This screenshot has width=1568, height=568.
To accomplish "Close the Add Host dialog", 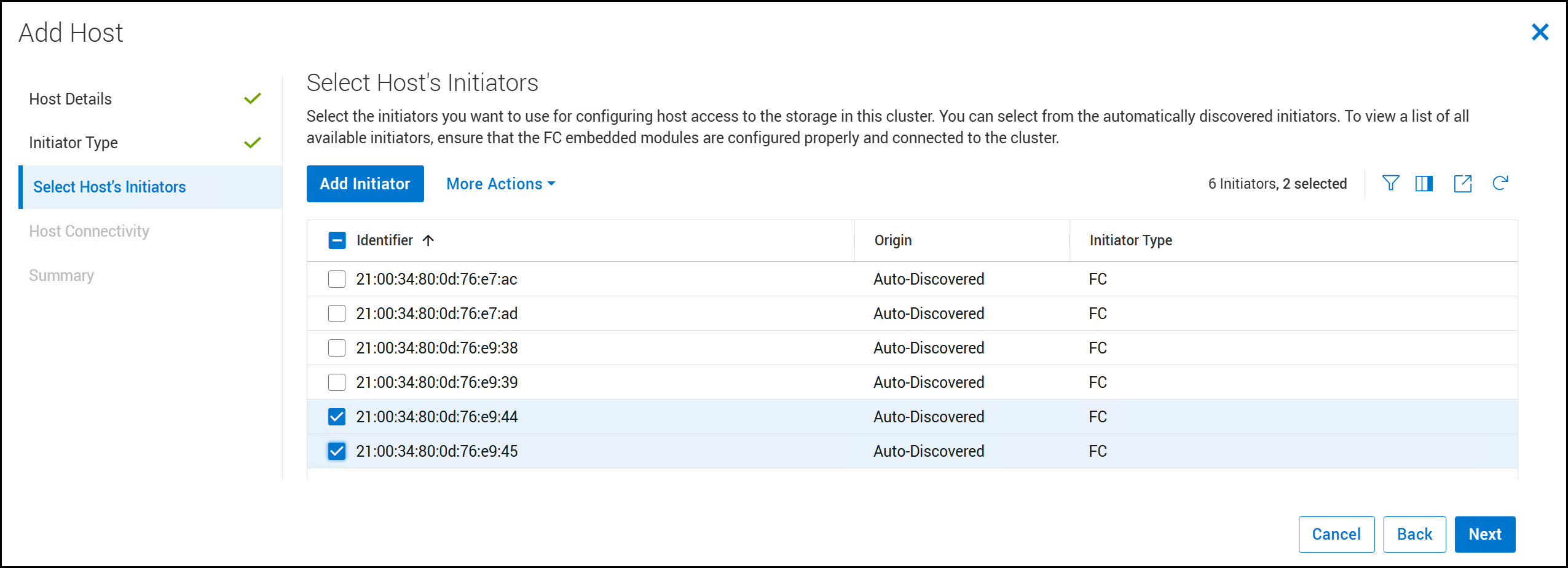I will click(1540, 32).
